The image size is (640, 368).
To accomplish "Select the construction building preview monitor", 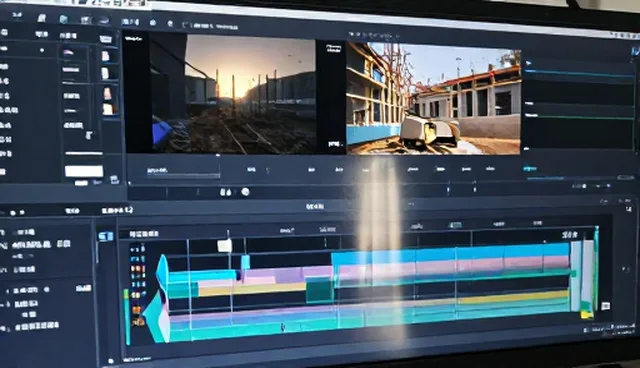I will point(433,98).
